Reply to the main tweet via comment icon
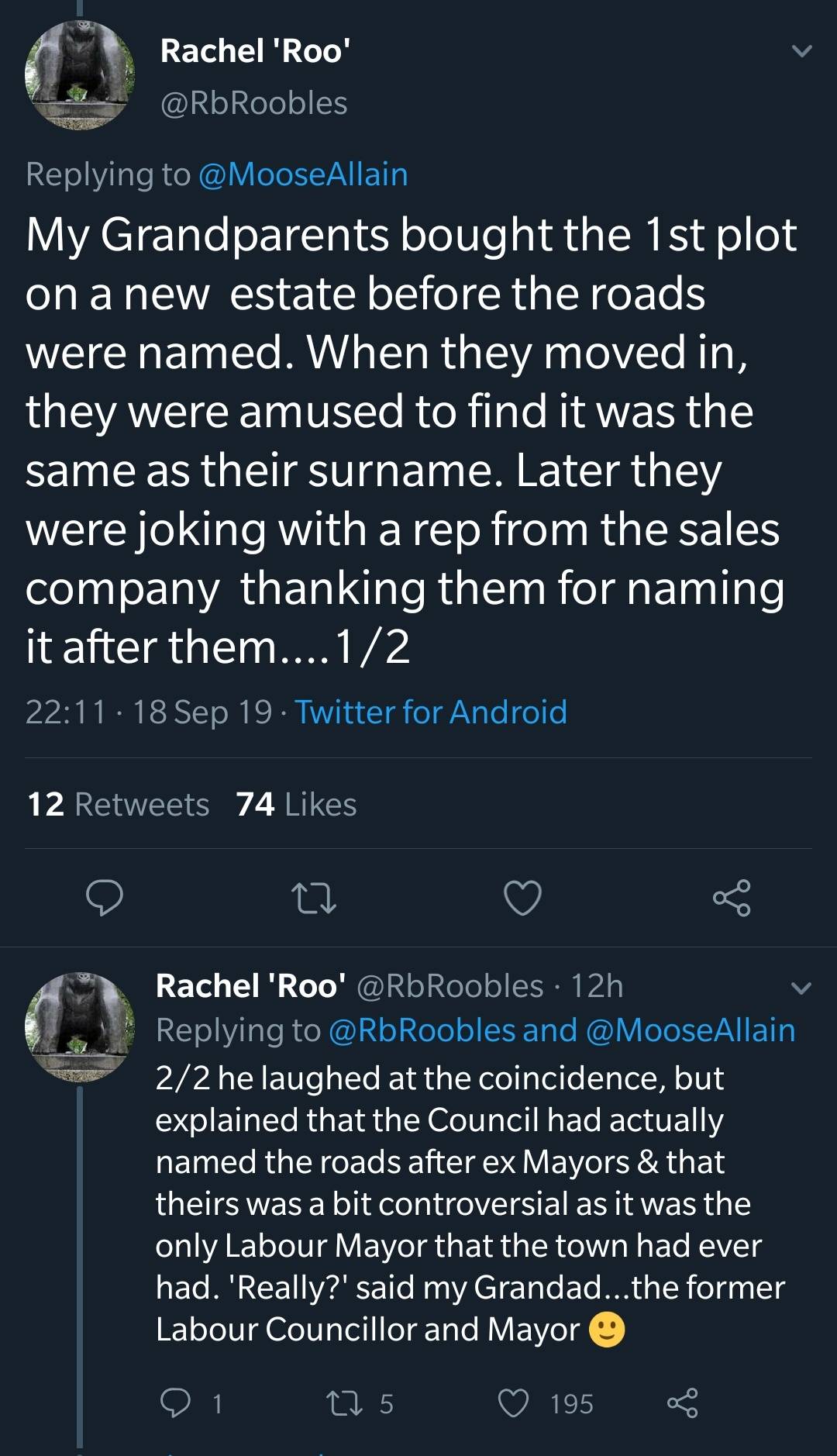This screenshot has height=1456, width=837. click(104, 898)
